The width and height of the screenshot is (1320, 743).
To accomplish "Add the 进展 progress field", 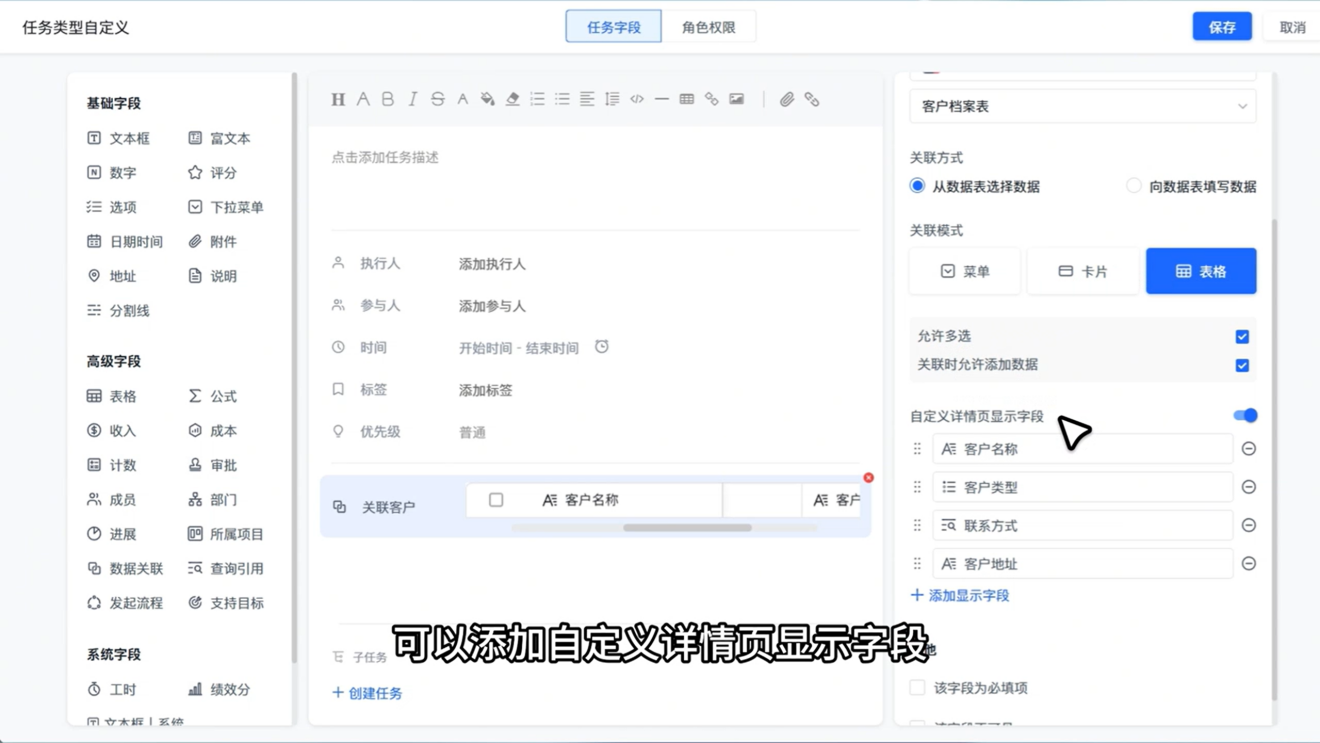I will coord(111,534).
